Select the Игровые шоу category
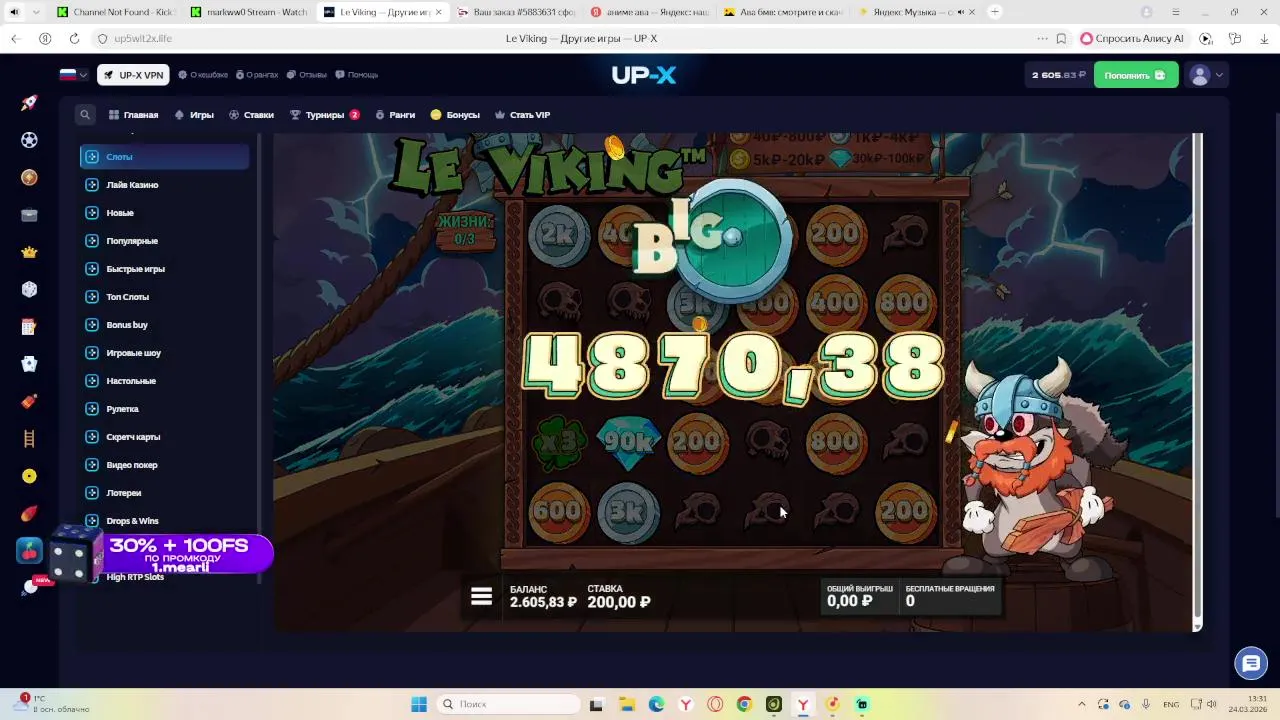Viewport: 1280px width, 720px height. tap(165, 353)
